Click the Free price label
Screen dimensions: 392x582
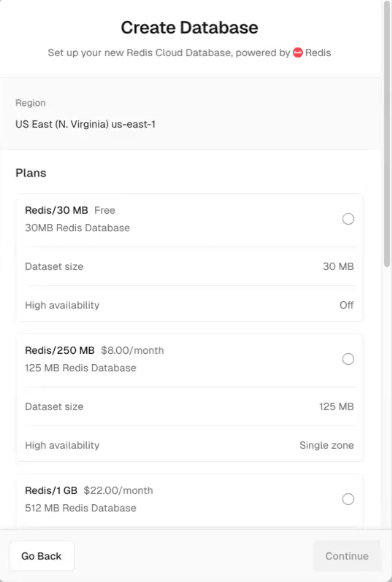click(x=105, y=210)
